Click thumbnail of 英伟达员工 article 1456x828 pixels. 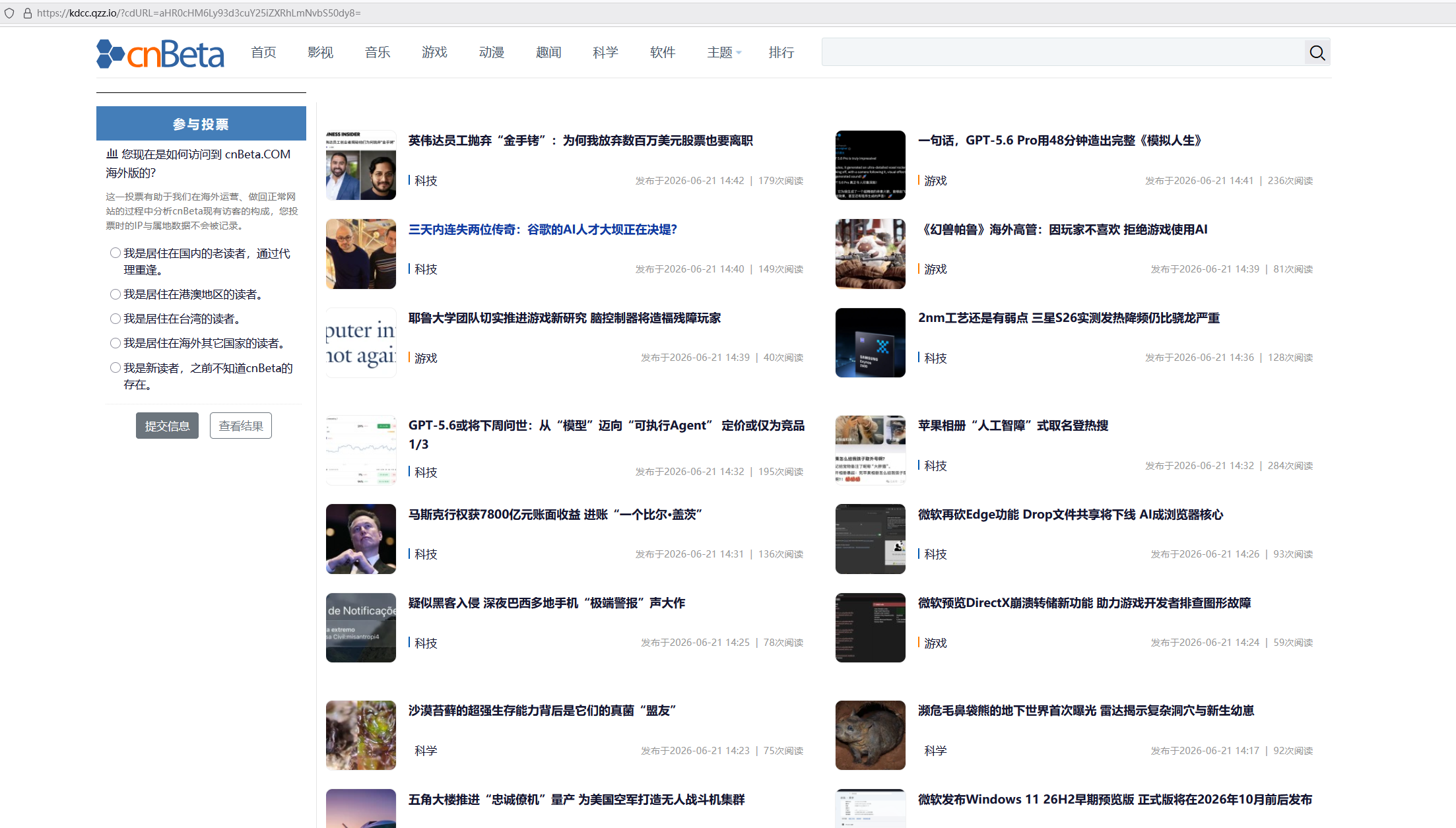(361, 165)
